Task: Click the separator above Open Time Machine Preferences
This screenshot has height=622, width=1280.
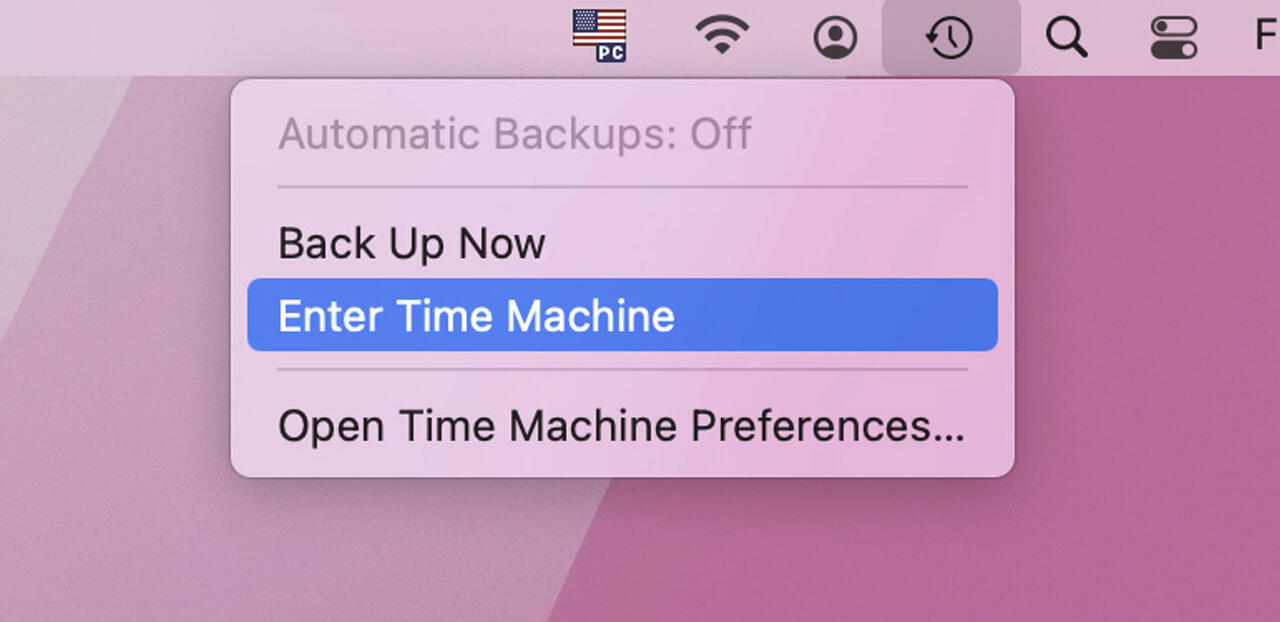Action: coord(622,370)
